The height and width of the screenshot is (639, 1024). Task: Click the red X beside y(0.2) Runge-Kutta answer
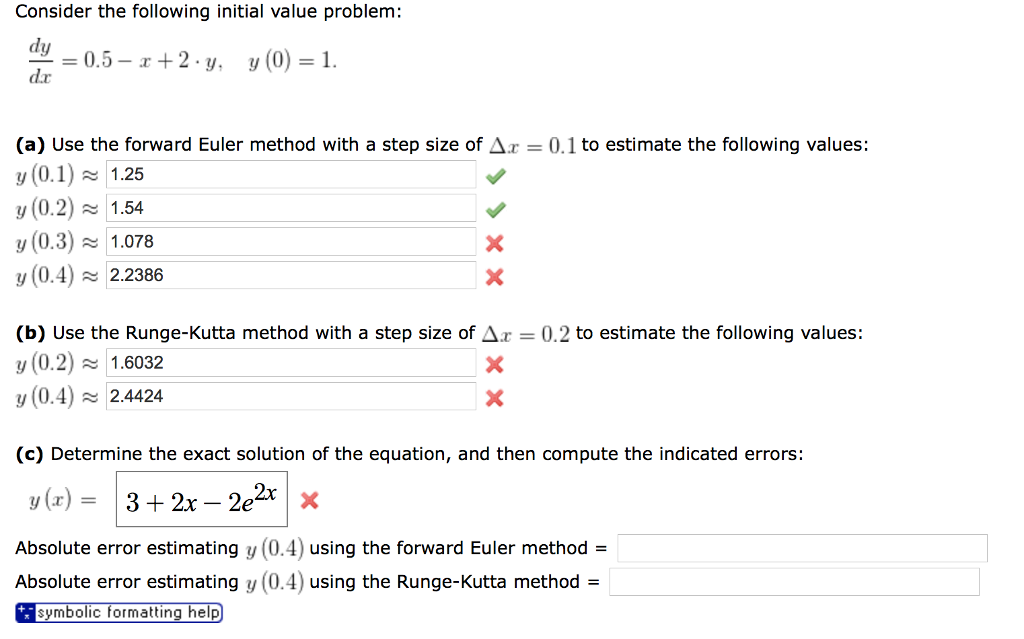coord(494,363)
